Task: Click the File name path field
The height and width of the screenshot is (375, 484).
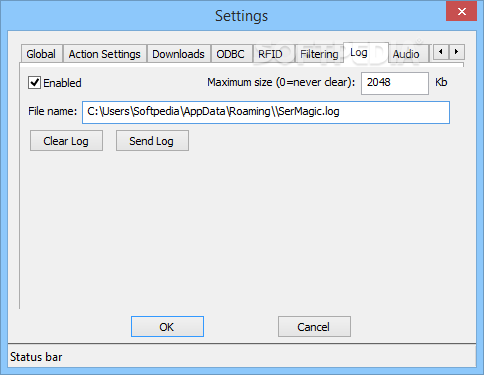Action: click(266, 112)
